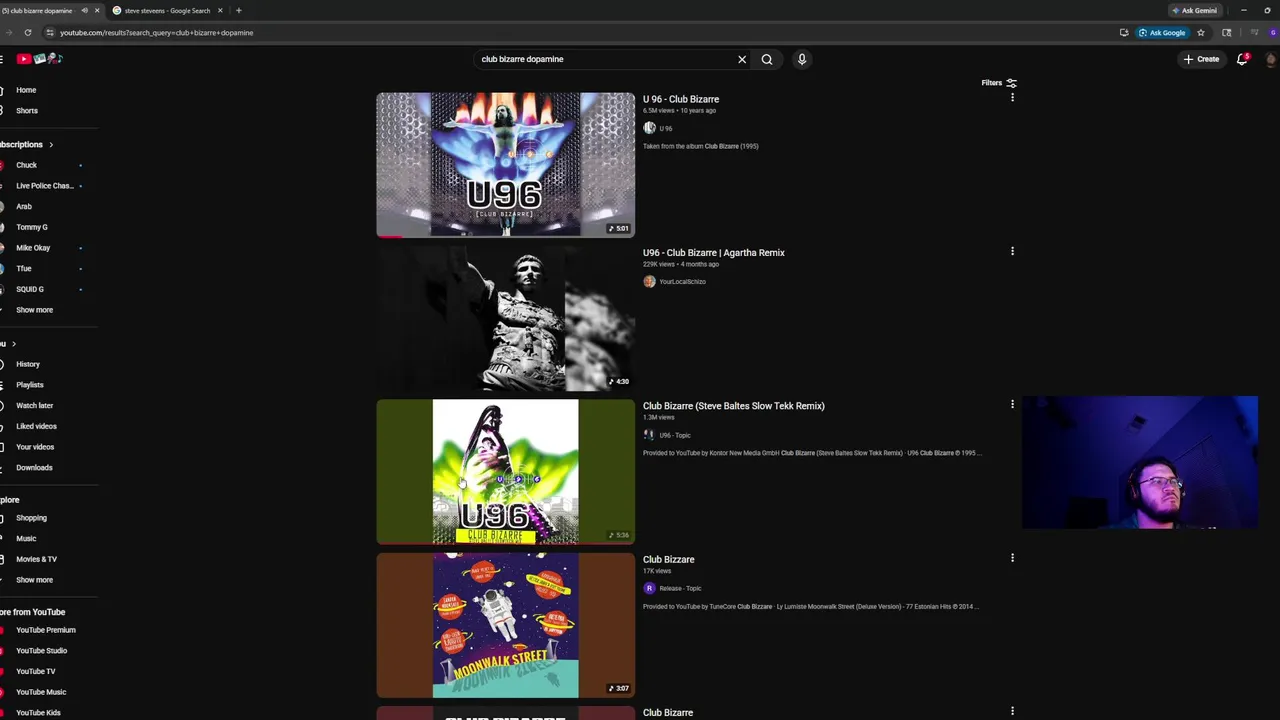1280x720 pixels.
Task: Open the YouTube account avatar menu
Action: pyautogui.click(x=1271, y=59)
